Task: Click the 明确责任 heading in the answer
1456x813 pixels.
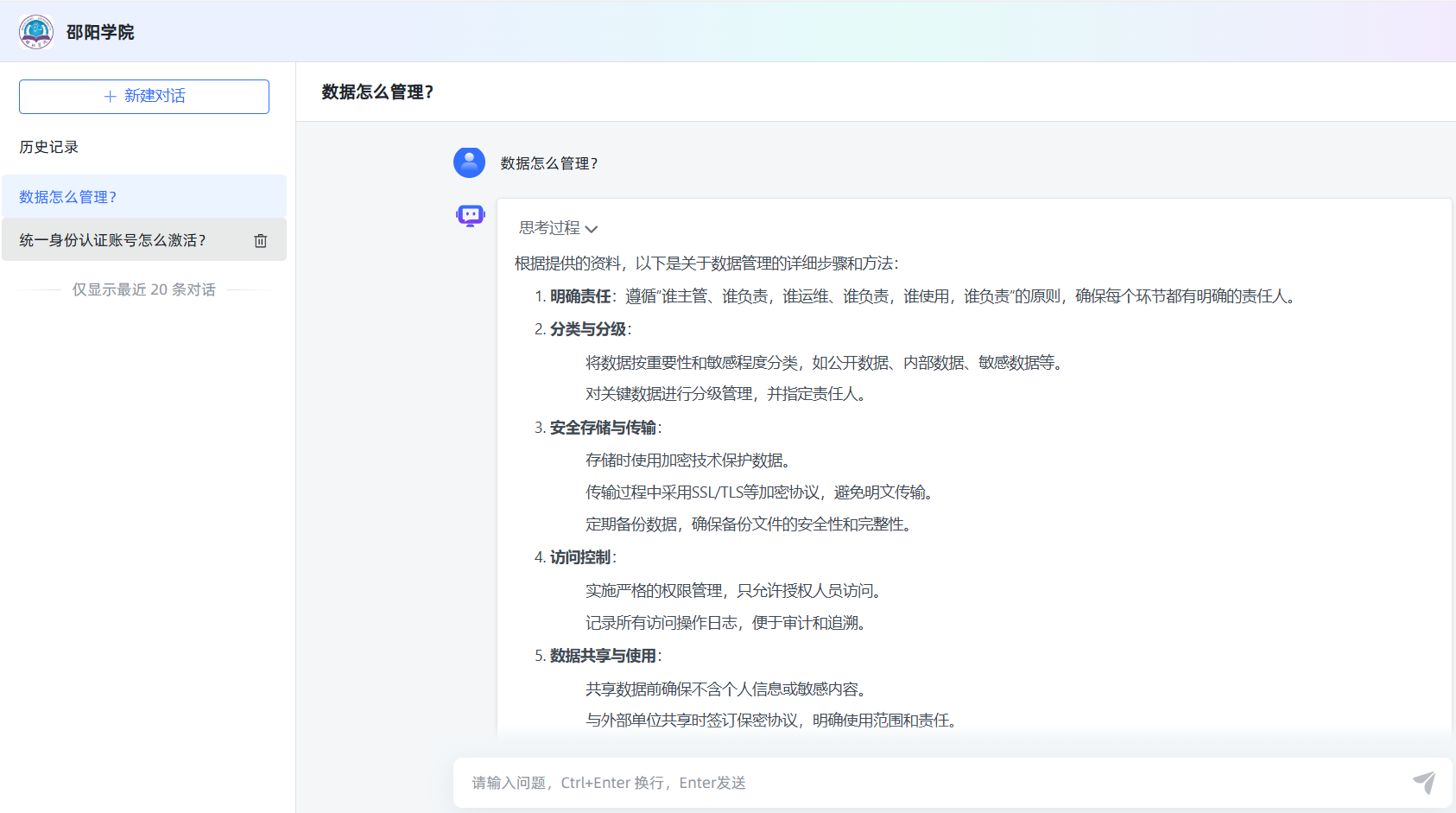Action: pos(580,296)
